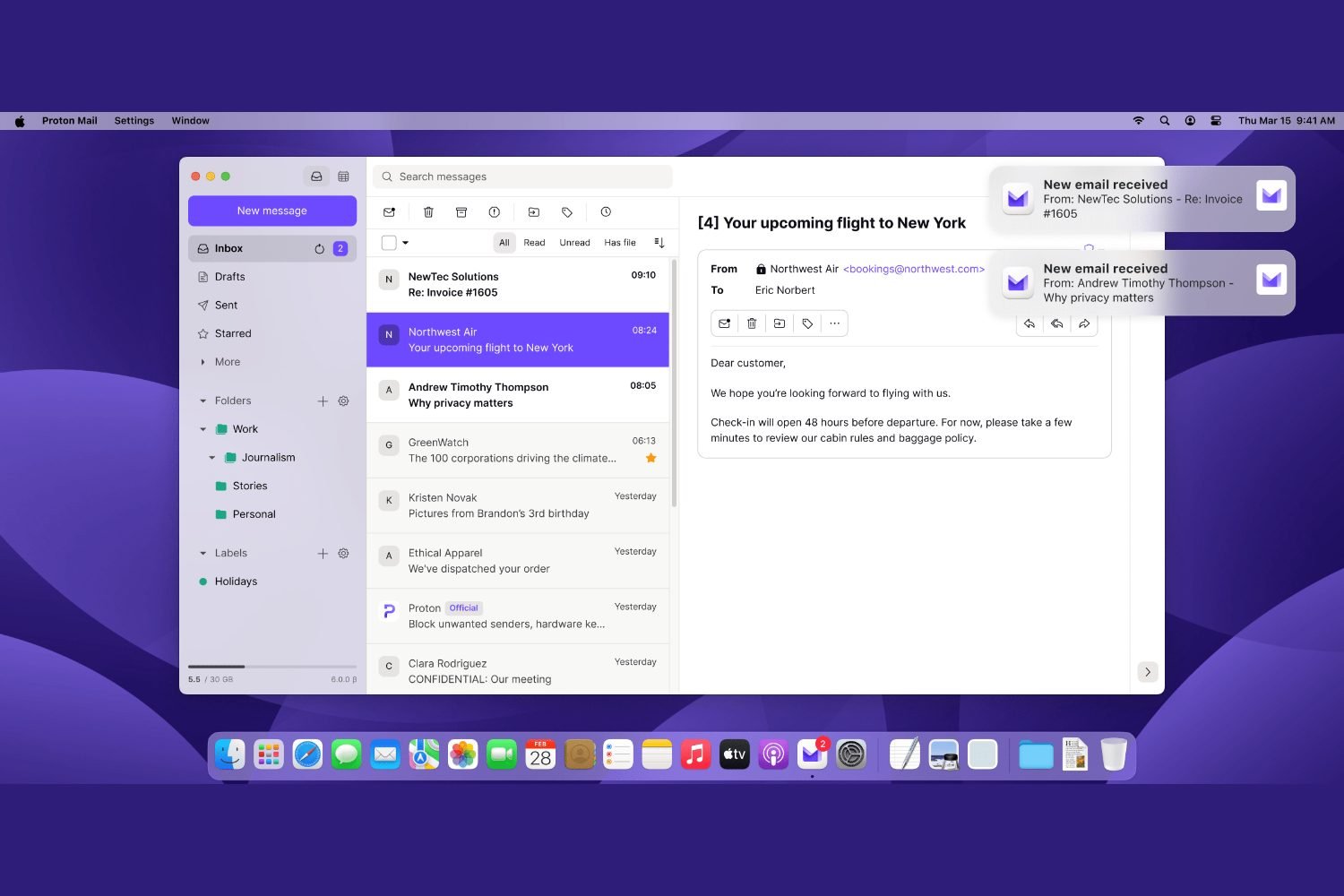The width and height of the screenshot is (1344, 896).
Task: Add a new folder with plus icon
Action: (323, 401)
